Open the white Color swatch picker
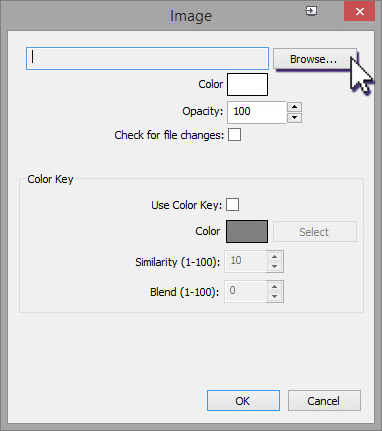This screenshot has height=431, width=382. pos(247,85)
